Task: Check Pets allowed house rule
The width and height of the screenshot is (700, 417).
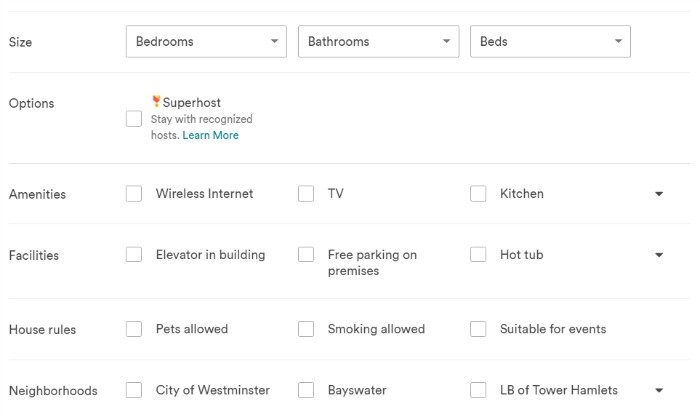Action: pos(134,329)
